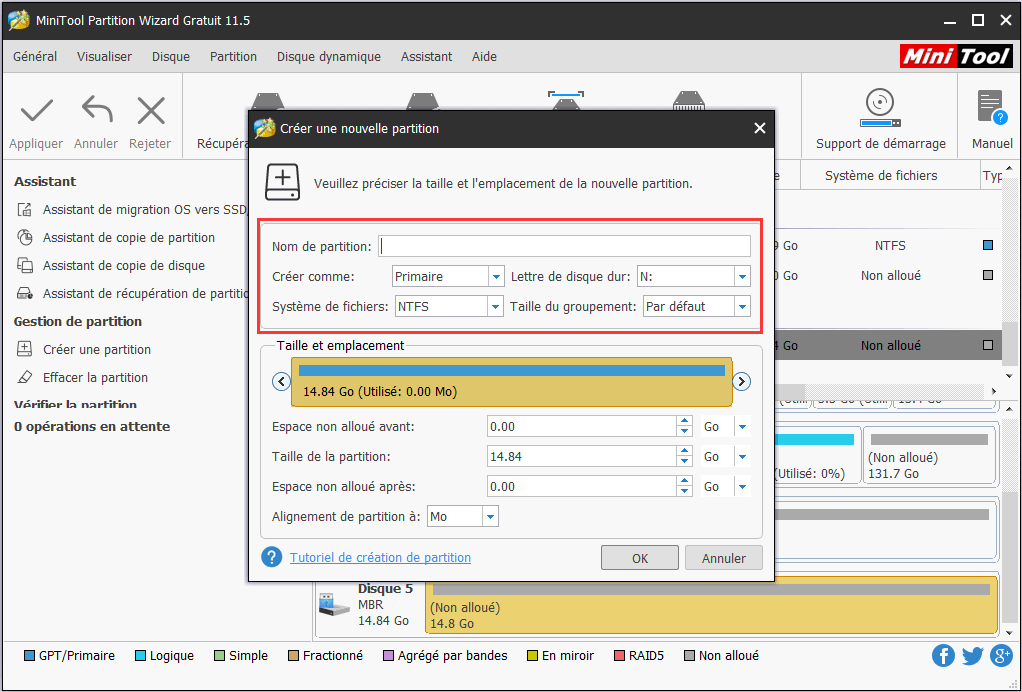Decrease Taille de la partition with down arrow
The height and width of the screenshot is (692, 1022).
click(x=684, y=462)
